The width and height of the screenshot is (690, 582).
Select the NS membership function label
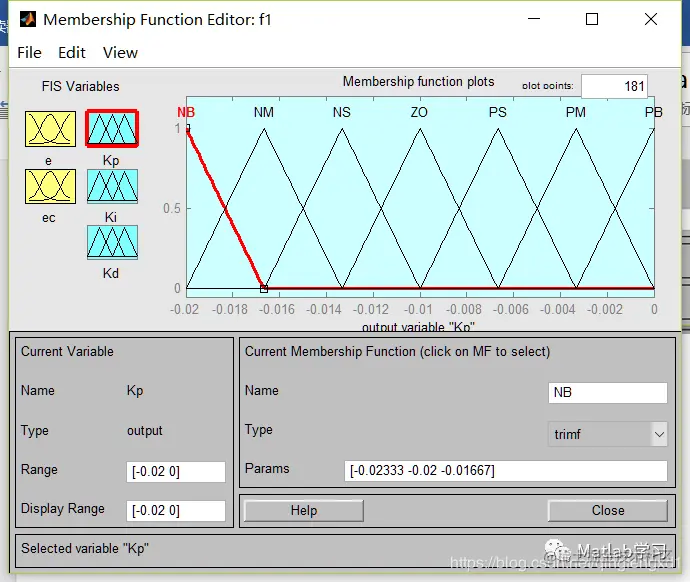point(341,112)
